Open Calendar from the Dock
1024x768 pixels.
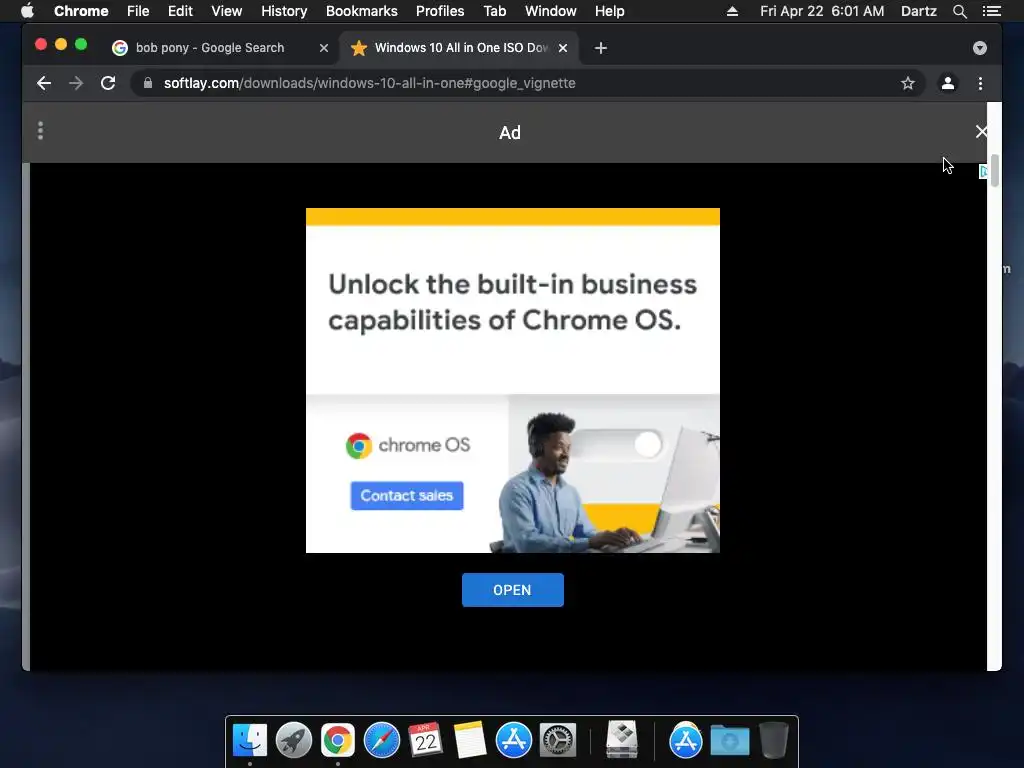point(425,740)
